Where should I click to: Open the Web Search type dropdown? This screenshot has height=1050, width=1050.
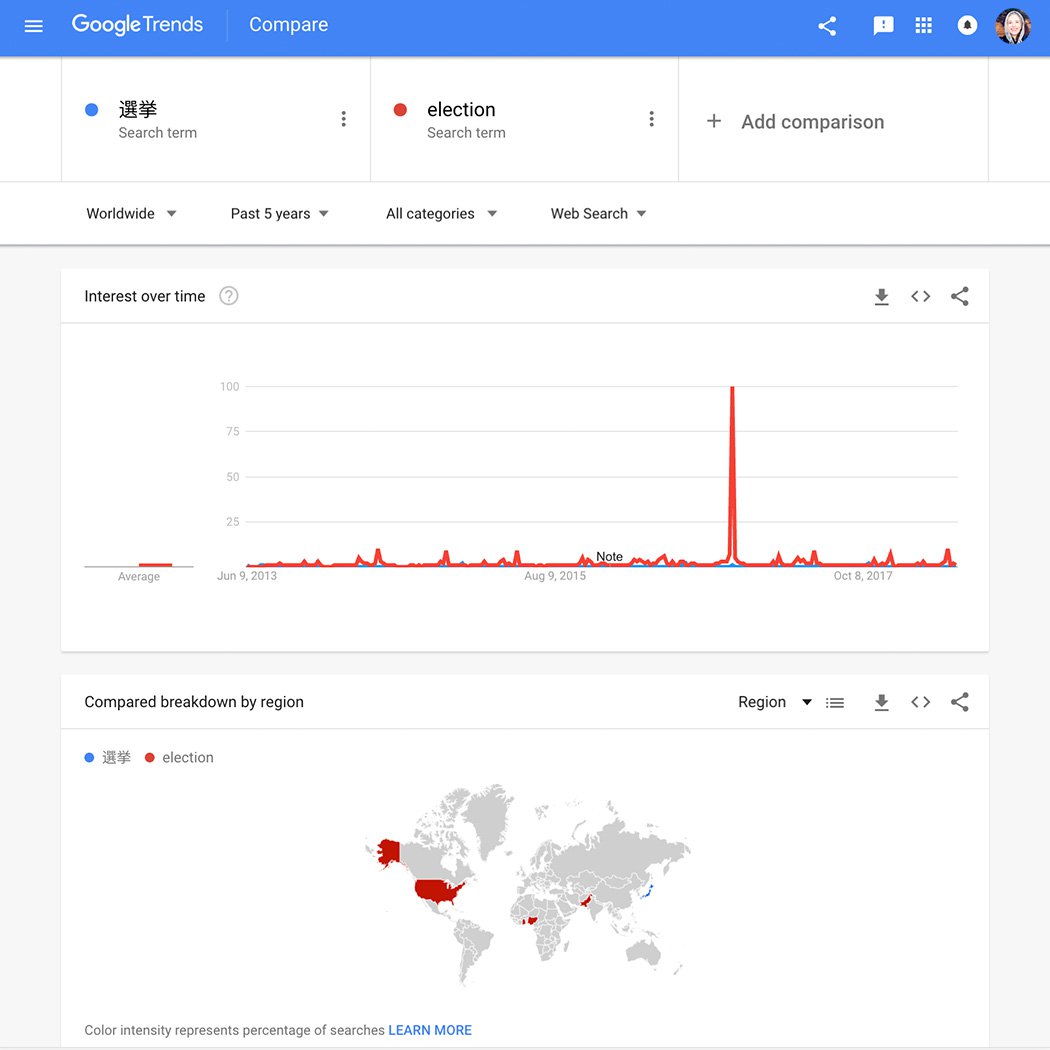(x=598, y=214)
